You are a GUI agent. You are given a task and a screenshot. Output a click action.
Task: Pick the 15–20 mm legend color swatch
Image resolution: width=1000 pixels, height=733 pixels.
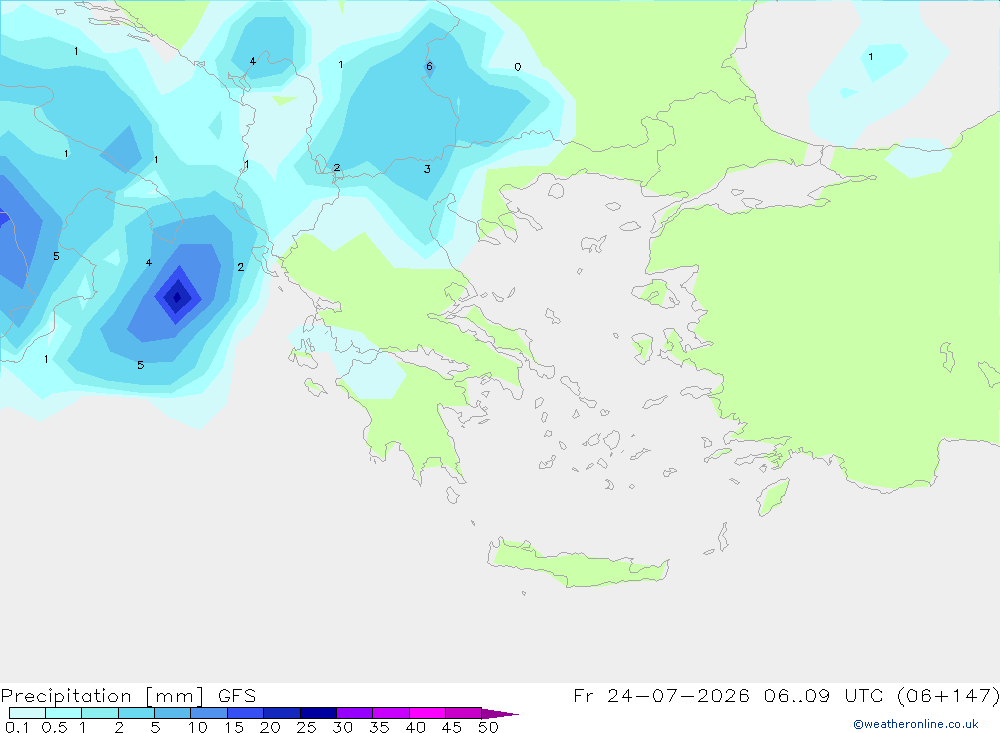[x=245, y=713]
